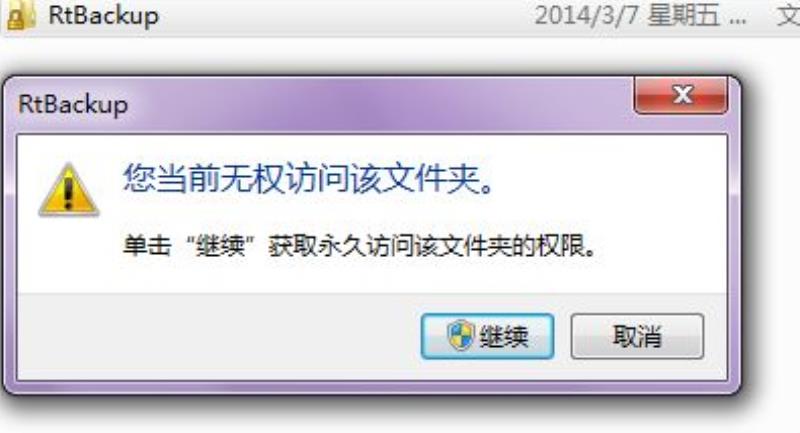
Task: Click the truncated type column text 文
Action: [x=788, y=15]
